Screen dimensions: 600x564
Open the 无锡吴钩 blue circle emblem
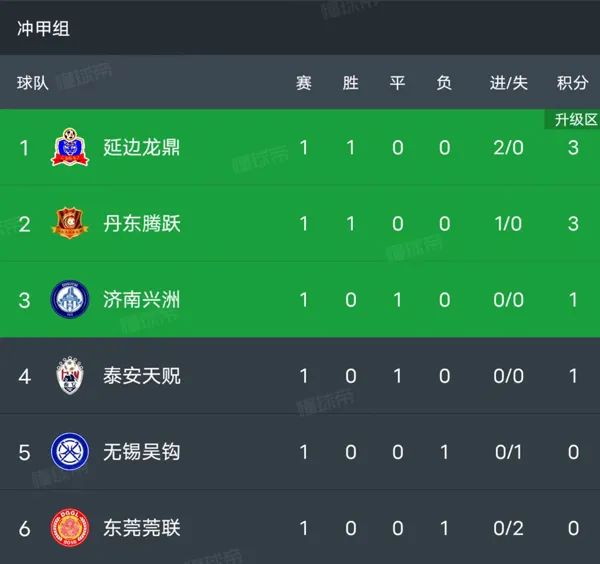[70, 452]
